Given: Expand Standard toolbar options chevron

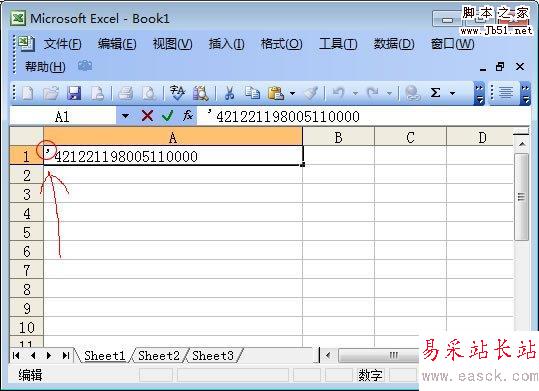Looking at the screenshot, I should click(x=479, y=93).
